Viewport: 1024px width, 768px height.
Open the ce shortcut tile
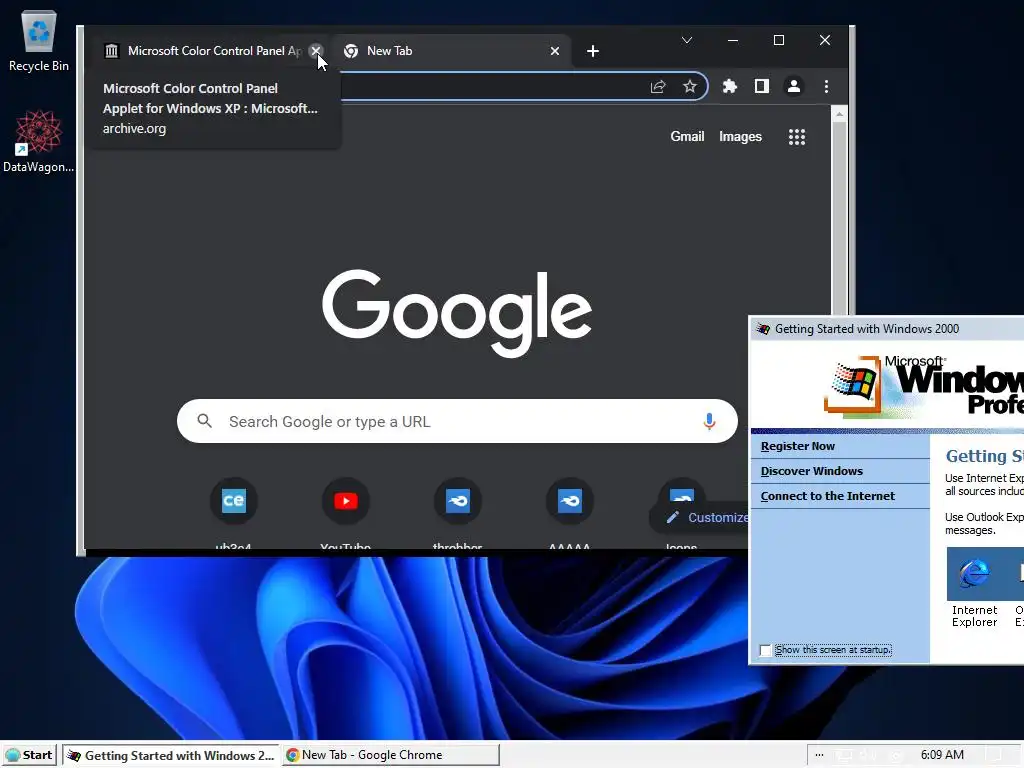[x=233, y=501]
